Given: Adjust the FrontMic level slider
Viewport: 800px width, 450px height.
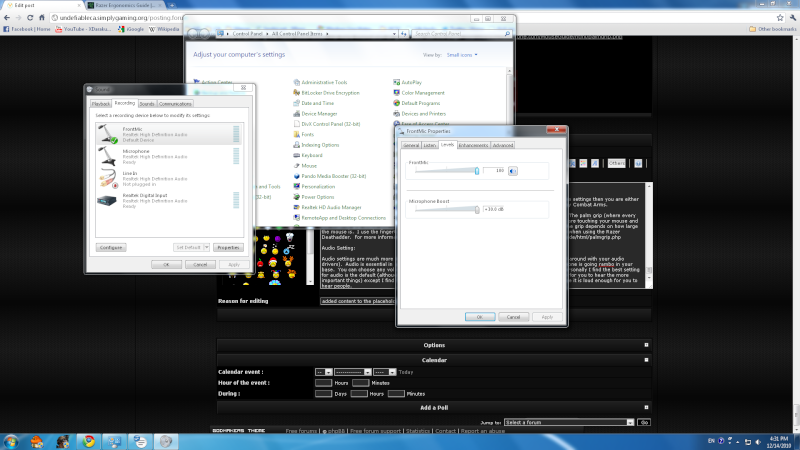Looking at the screenshot, I should [477, 171].
